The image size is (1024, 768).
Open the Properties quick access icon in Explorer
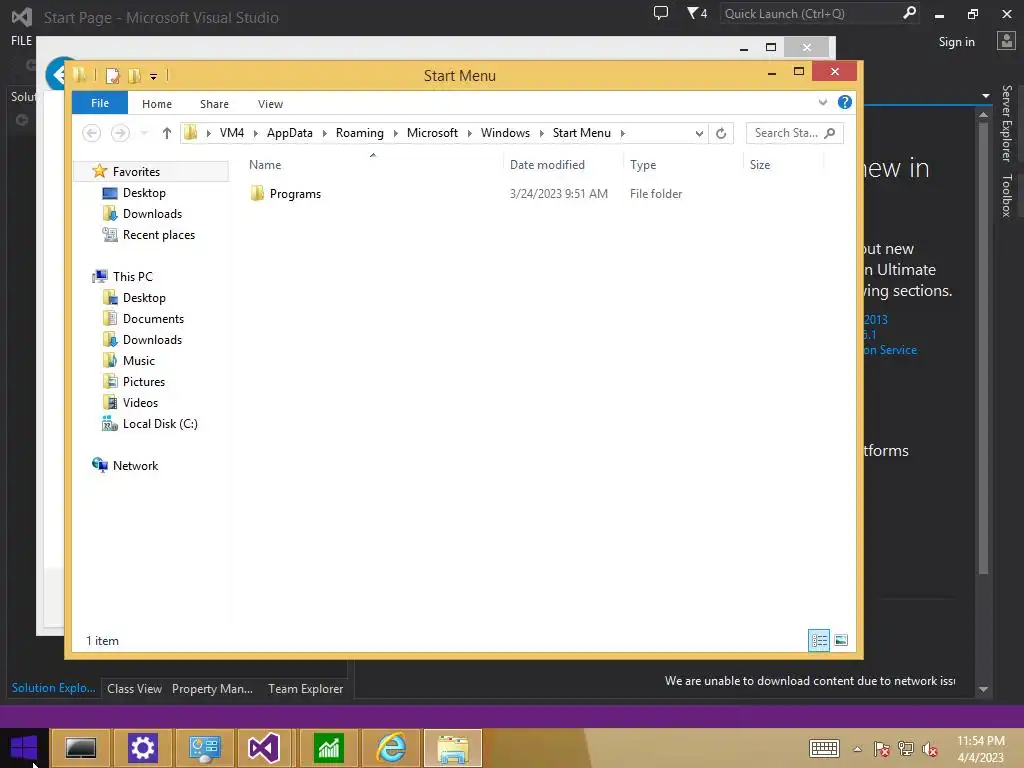pyautogui.click(x=112, y=76)
